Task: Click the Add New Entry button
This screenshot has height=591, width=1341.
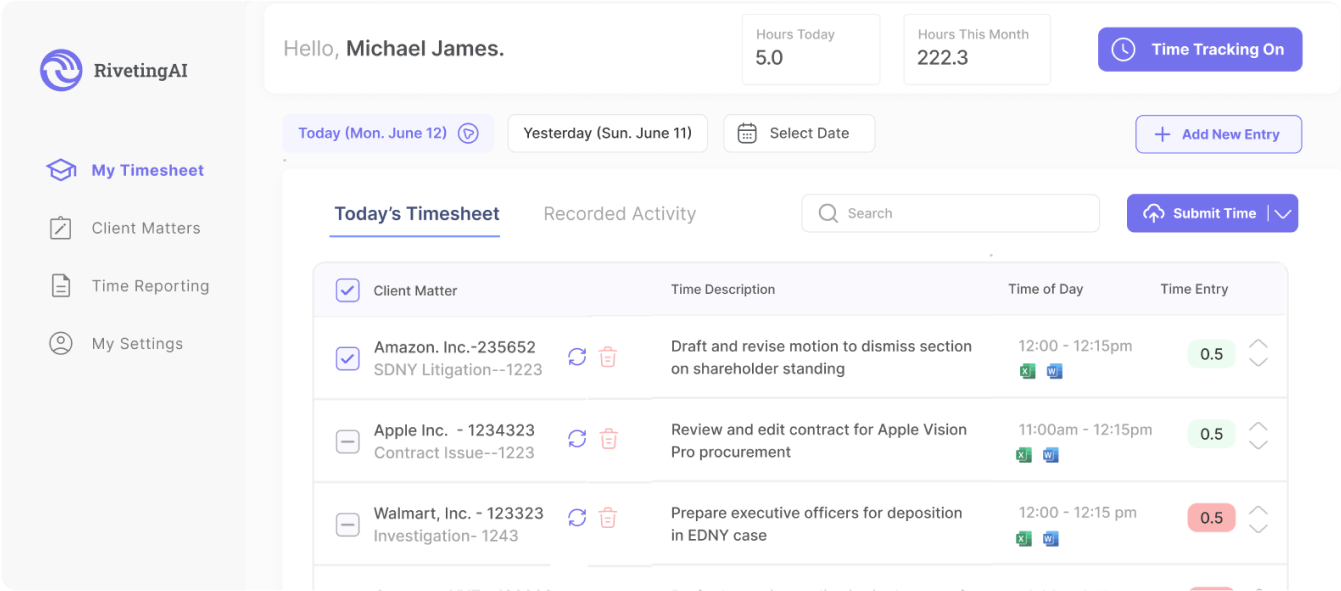Action: point(1217,134)
